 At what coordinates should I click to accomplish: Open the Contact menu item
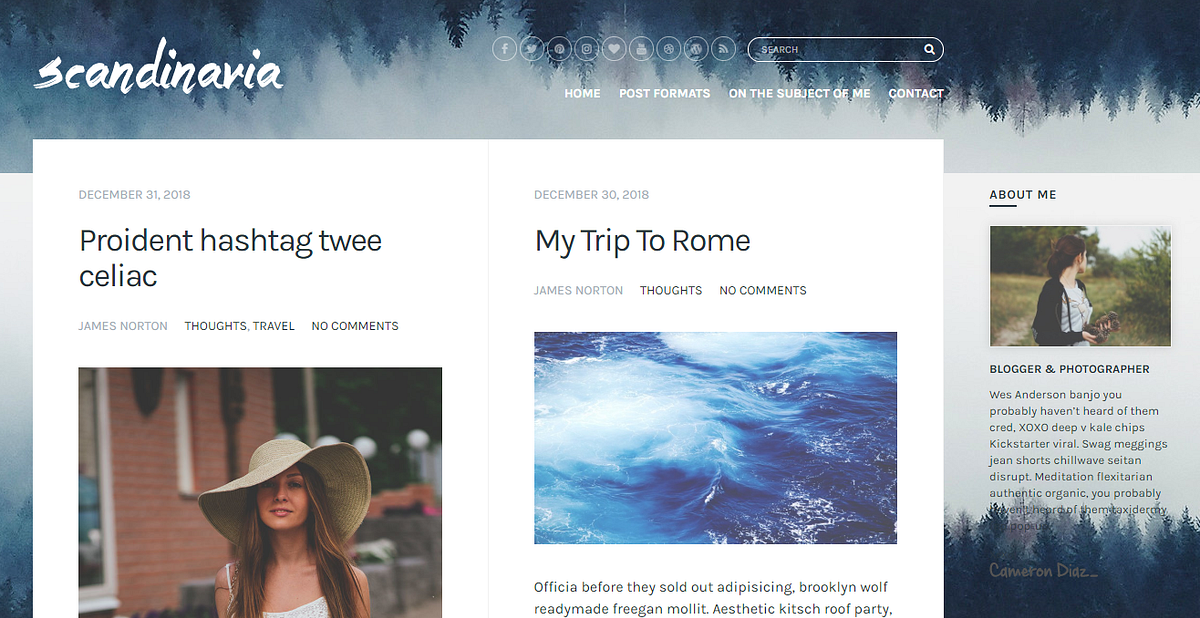point(916,93)
